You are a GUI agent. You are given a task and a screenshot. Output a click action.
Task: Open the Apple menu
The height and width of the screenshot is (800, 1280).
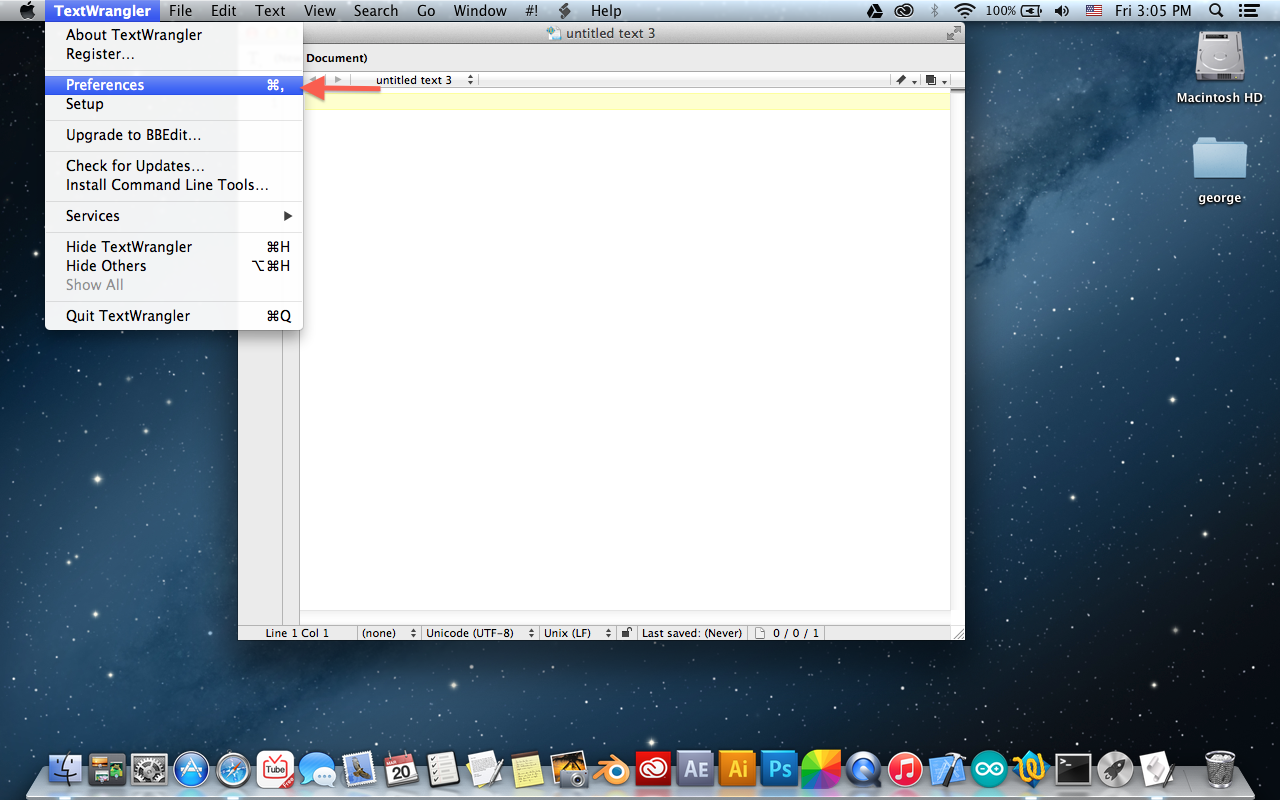click(x=27, y=11)
